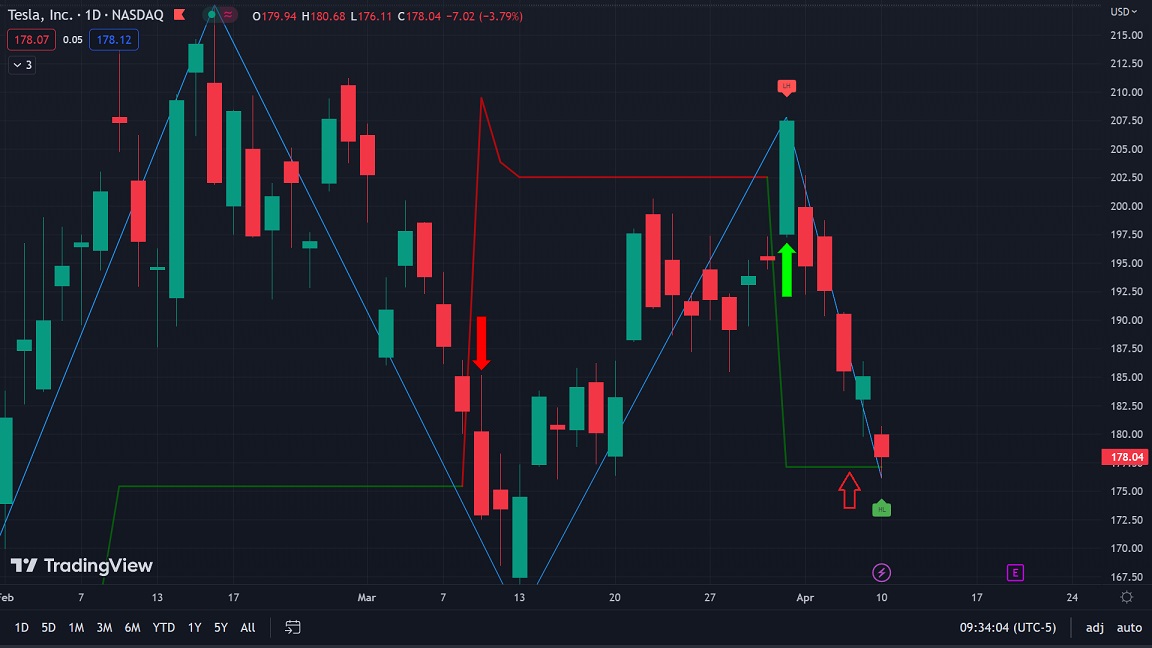Open chart settings gear icon
The width and height of the screenshot is (1152, 648).
point(1126,597)
